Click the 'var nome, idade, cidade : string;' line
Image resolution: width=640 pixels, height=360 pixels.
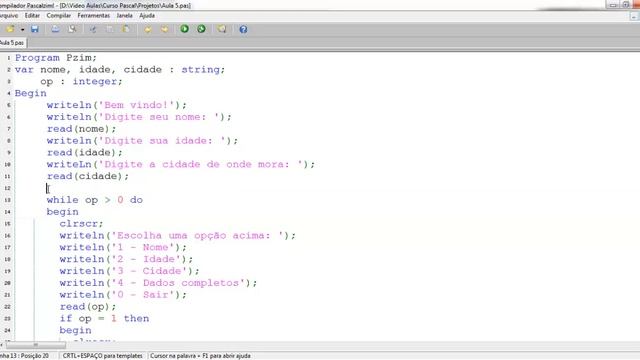(120, 70)
